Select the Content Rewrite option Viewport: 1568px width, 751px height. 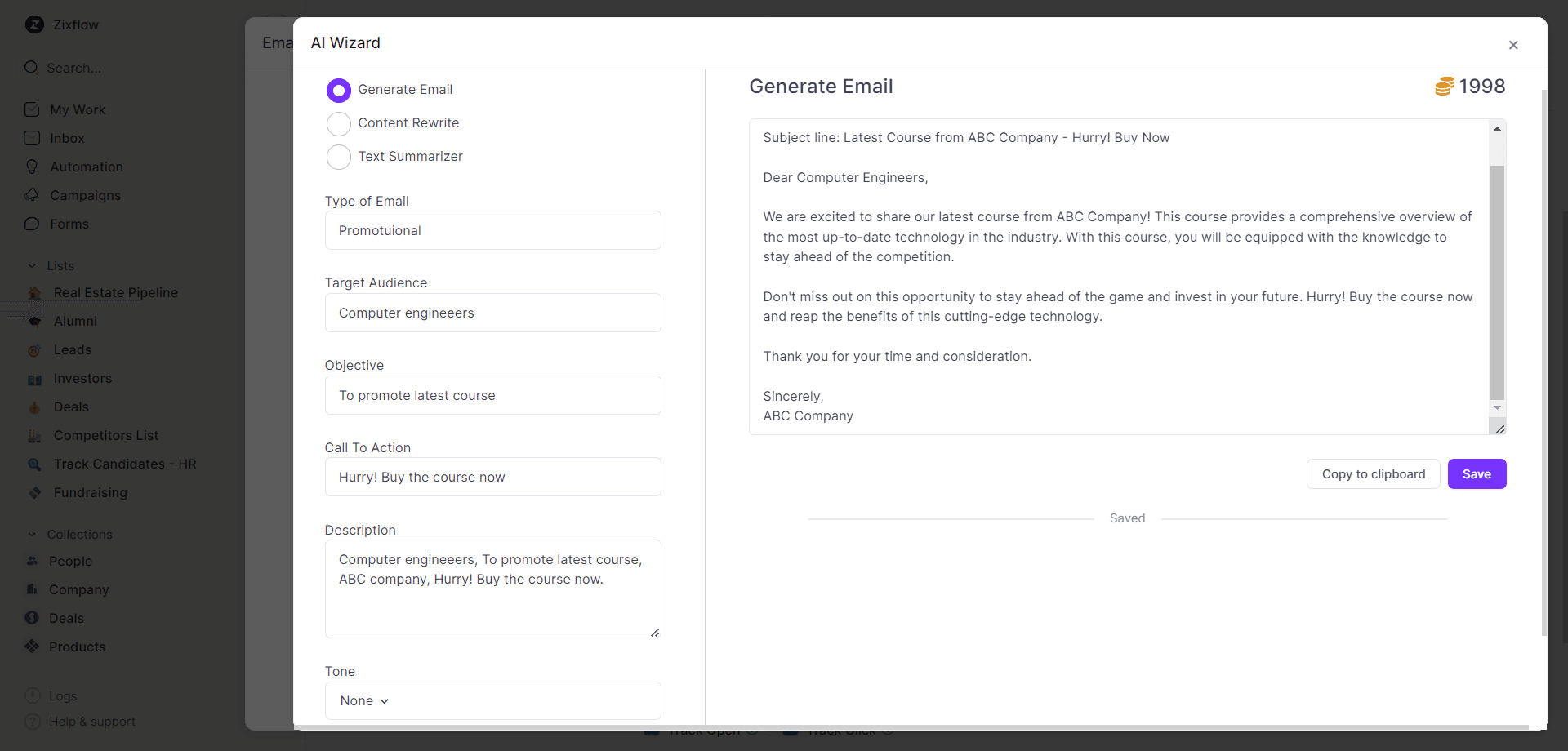point(338,123)
